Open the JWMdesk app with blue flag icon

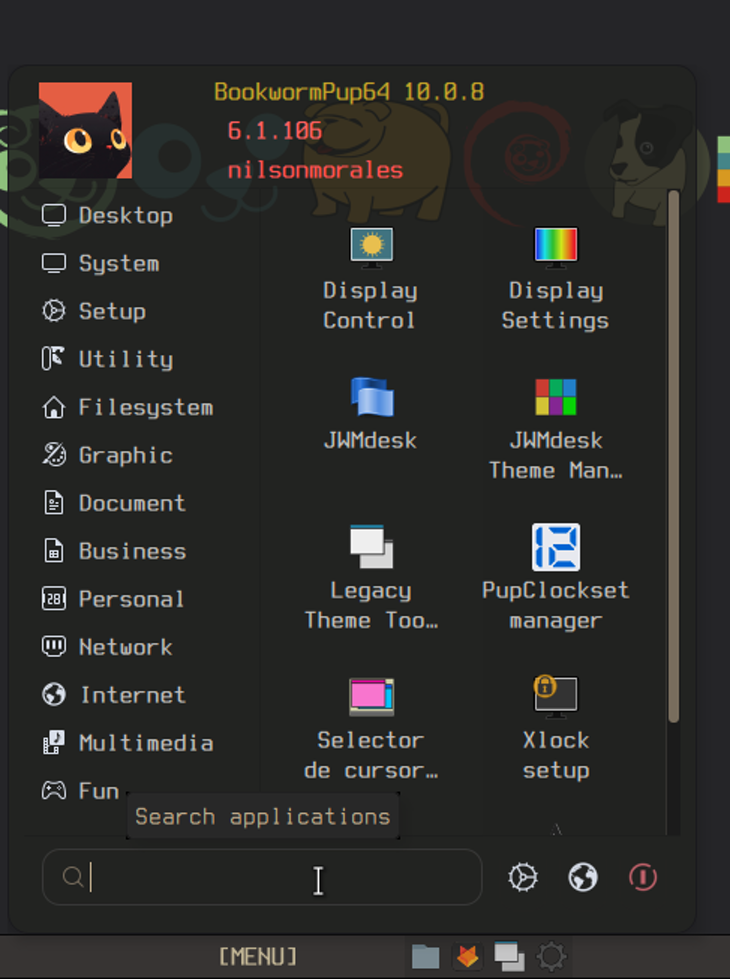point(370,413)
